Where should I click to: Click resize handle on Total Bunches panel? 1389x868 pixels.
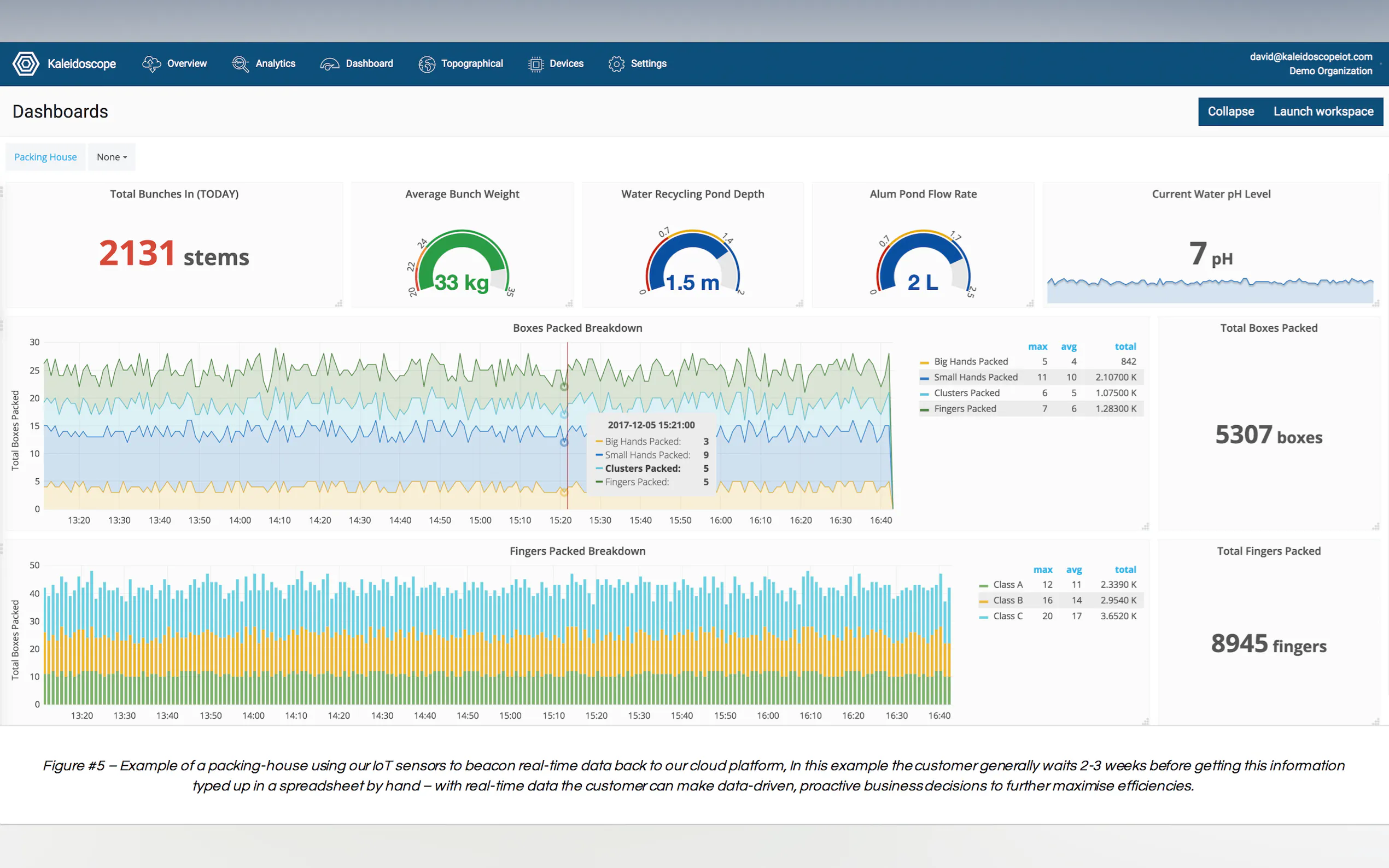pos(339,303)
